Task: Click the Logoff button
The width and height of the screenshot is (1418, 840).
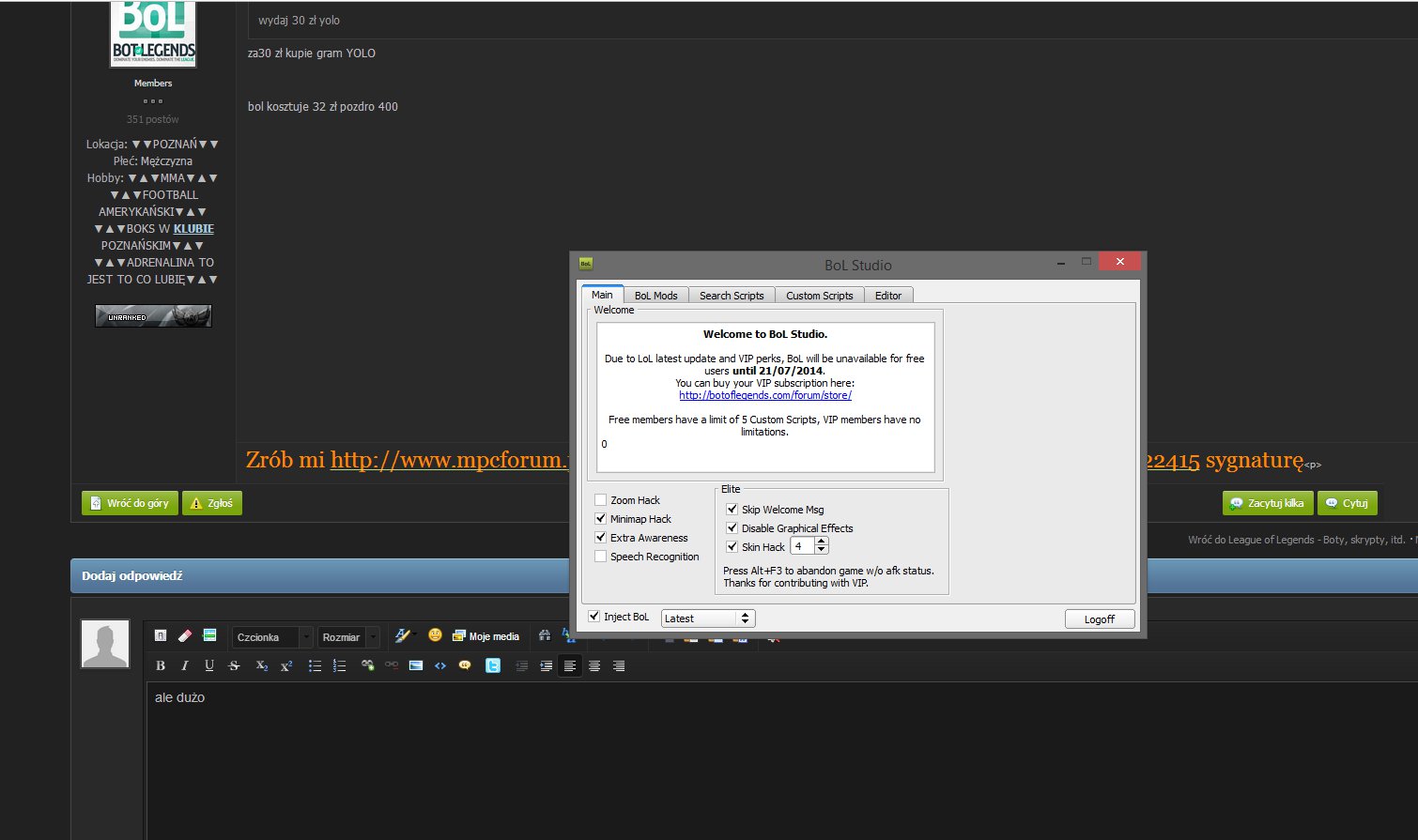Action: click(1100, 619)
